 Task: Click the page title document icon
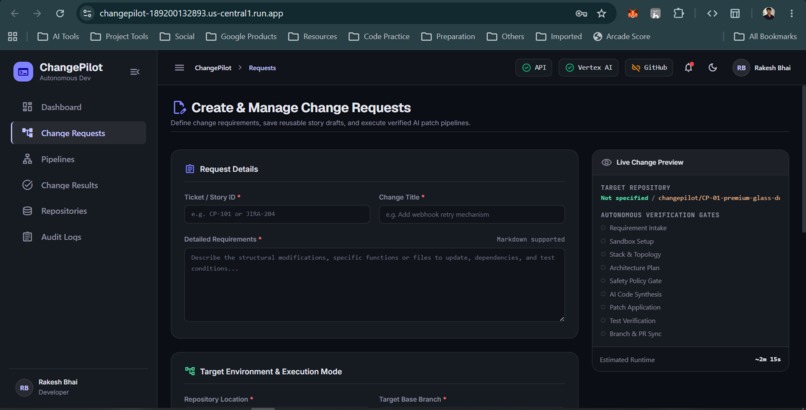click(178, 107)
